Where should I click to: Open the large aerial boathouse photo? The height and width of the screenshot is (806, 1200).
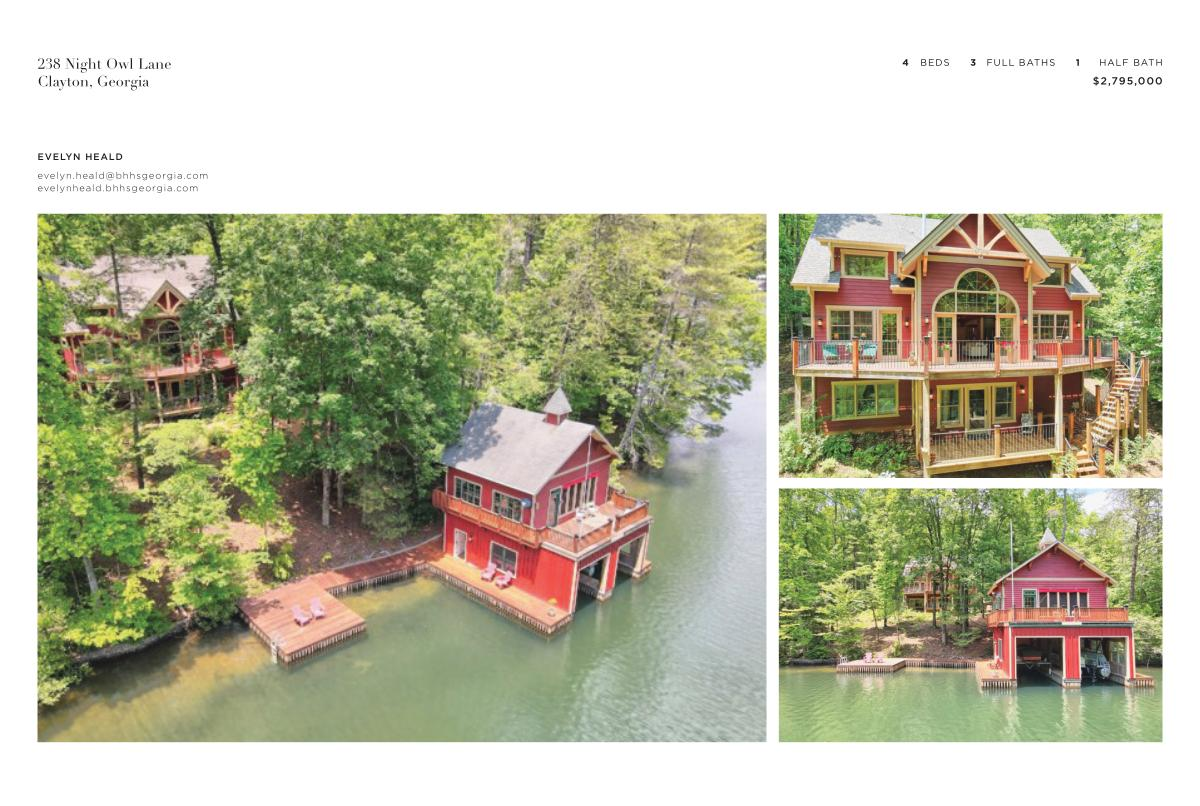pyautogui.click(x=402, y=478)
